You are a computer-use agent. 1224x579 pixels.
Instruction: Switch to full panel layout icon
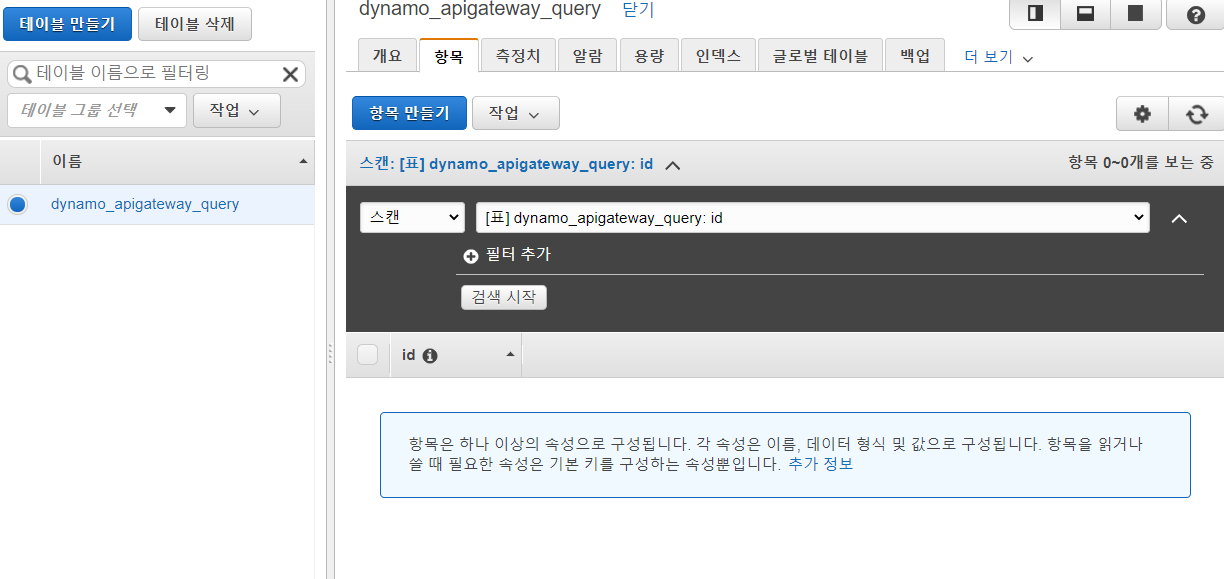point(1135,14)
